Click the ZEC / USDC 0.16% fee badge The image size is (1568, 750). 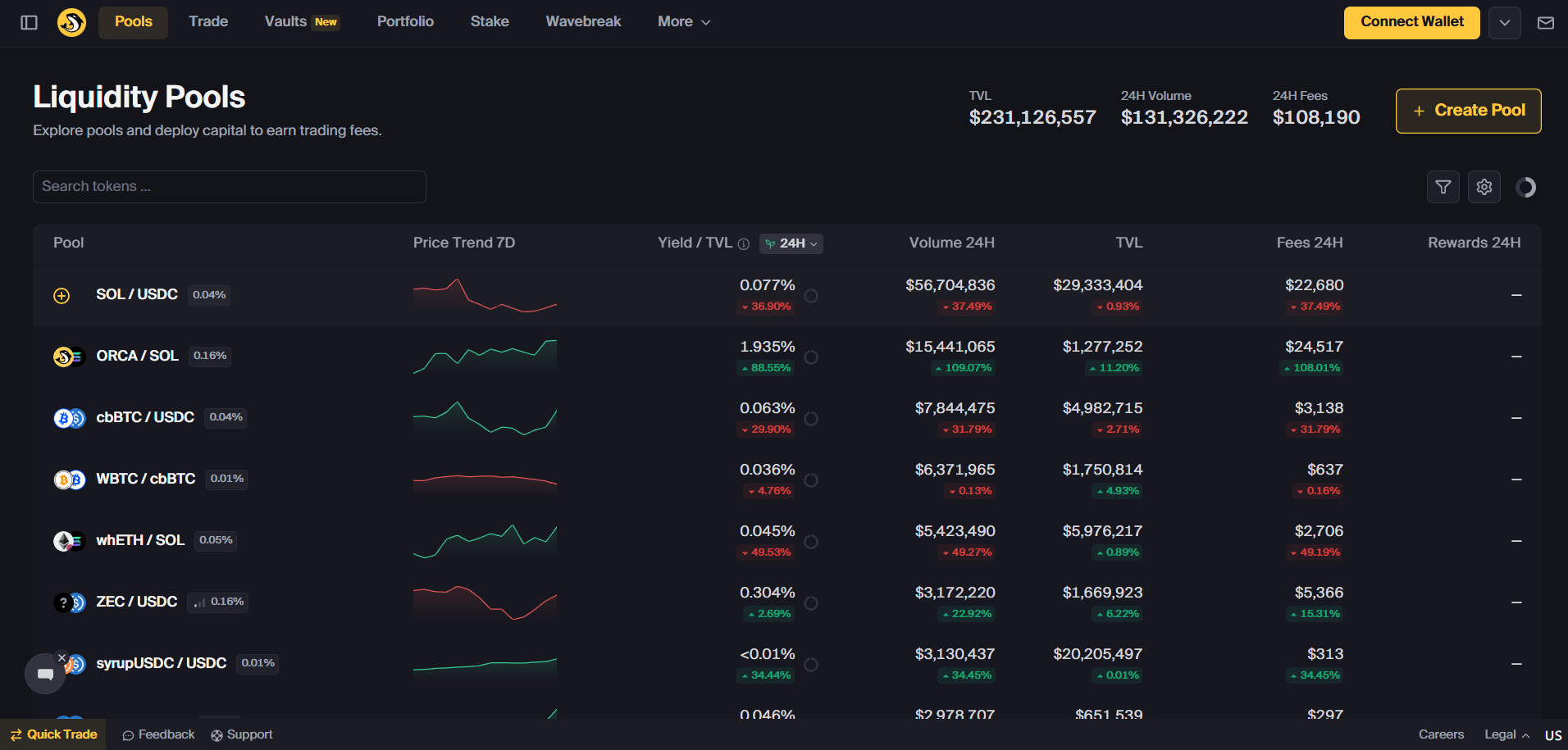pyautogui.click(x=218, y=602)
